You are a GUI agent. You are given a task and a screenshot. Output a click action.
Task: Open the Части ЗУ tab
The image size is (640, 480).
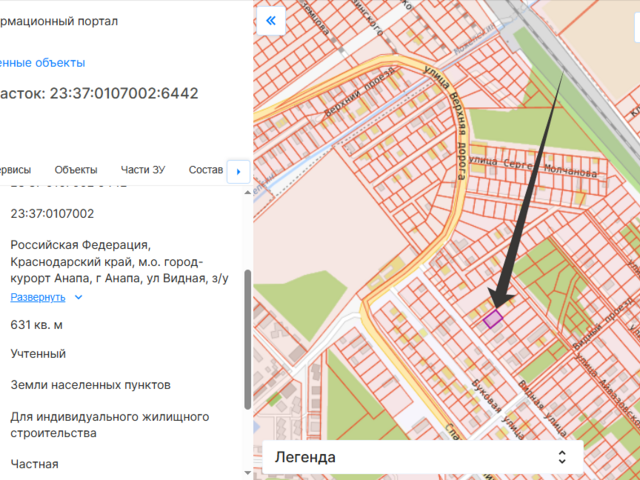click(143, 169)
